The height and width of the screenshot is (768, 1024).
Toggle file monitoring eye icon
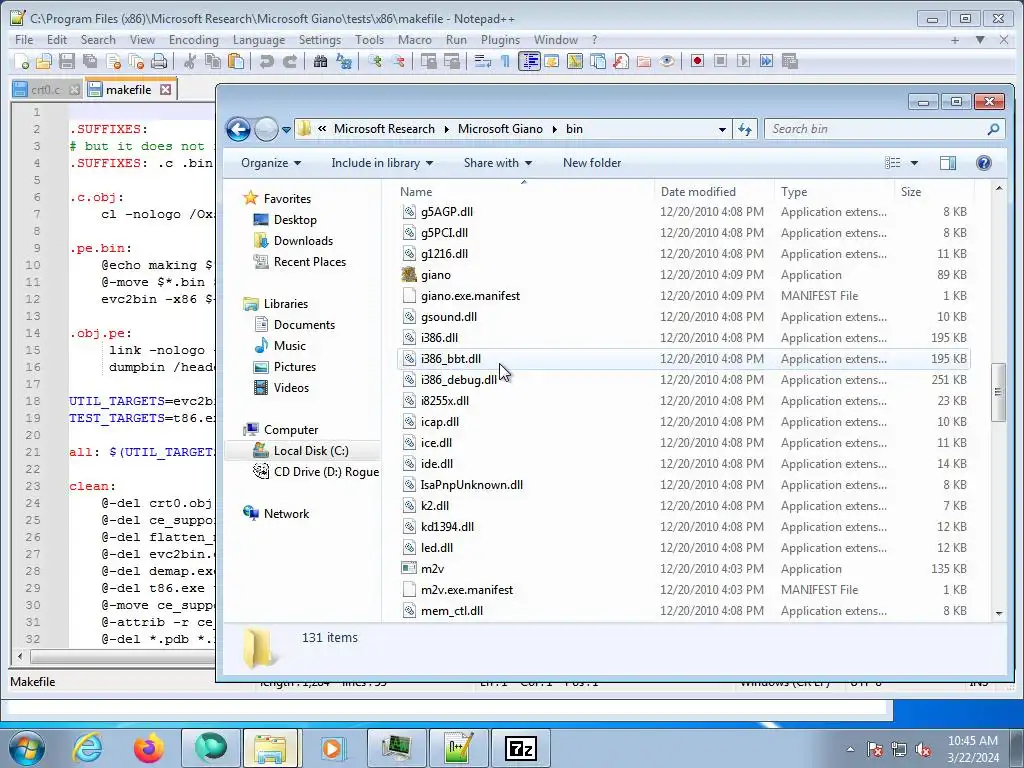point(667,61)
